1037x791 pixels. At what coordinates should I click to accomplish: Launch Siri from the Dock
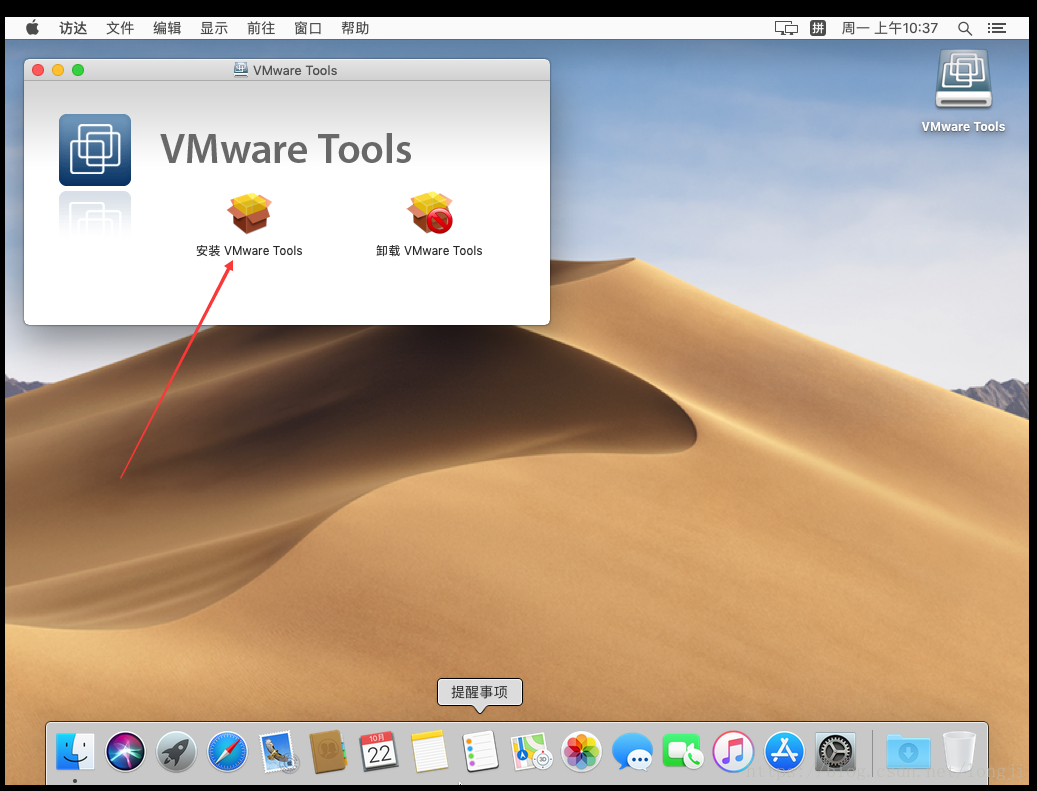126,752
